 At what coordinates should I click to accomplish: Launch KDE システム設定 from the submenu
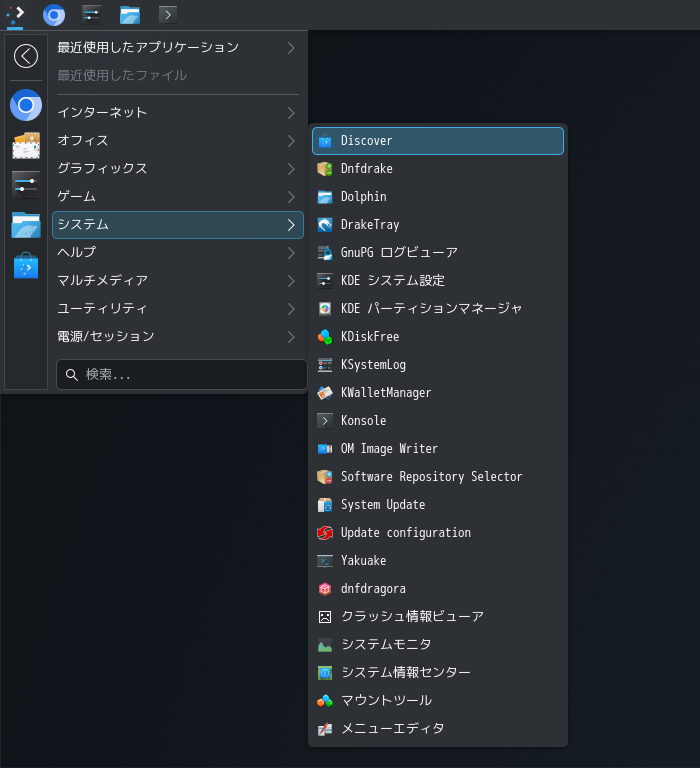[438, 281]
